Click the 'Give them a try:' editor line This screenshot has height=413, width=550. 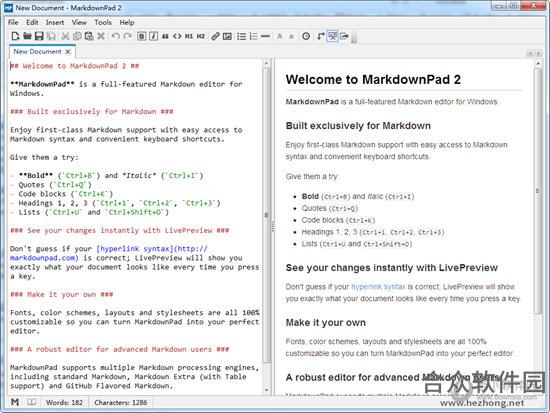44,158
